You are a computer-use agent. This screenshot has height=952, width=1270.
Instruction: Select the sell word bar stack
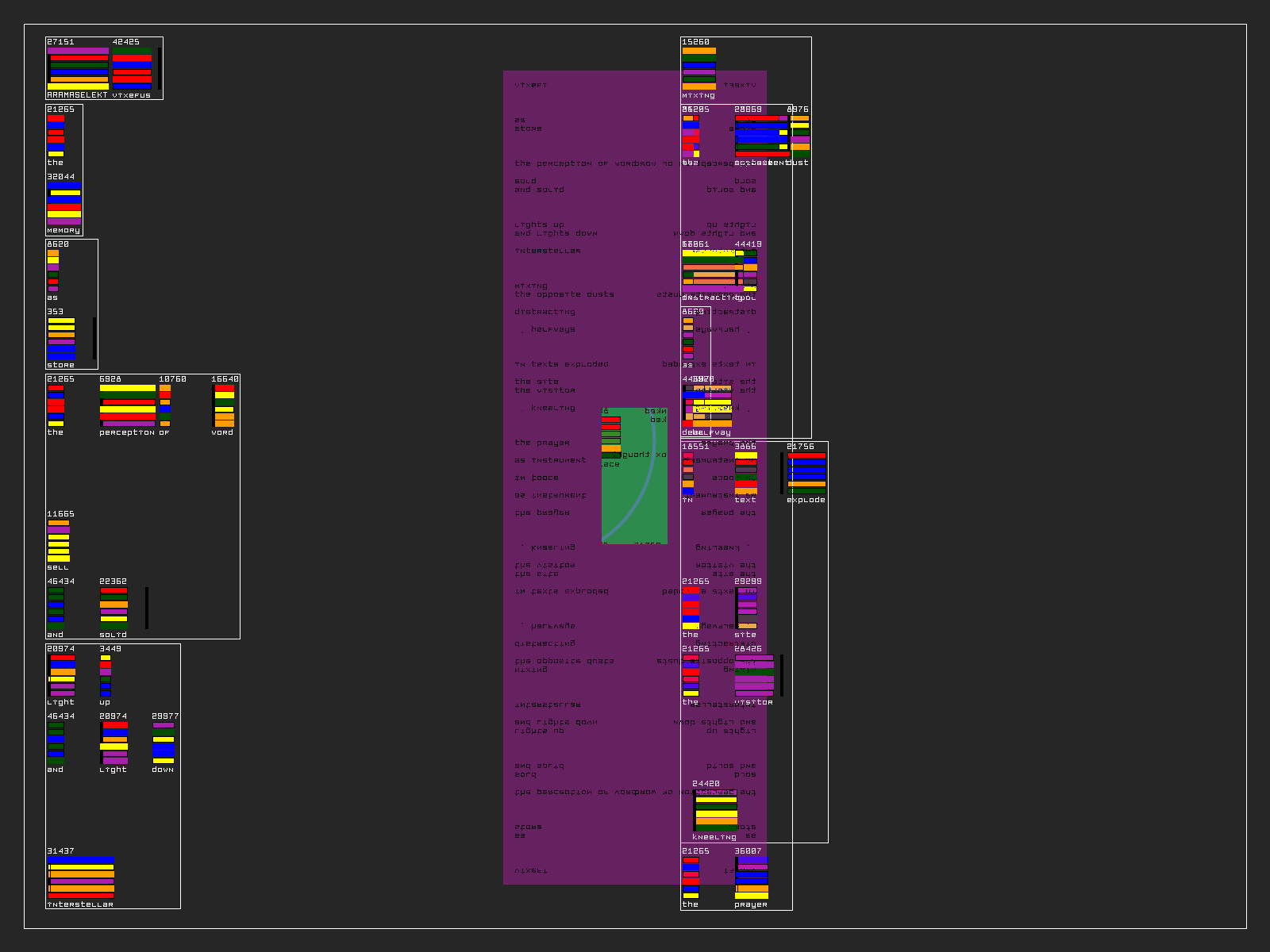coord(59,541)
